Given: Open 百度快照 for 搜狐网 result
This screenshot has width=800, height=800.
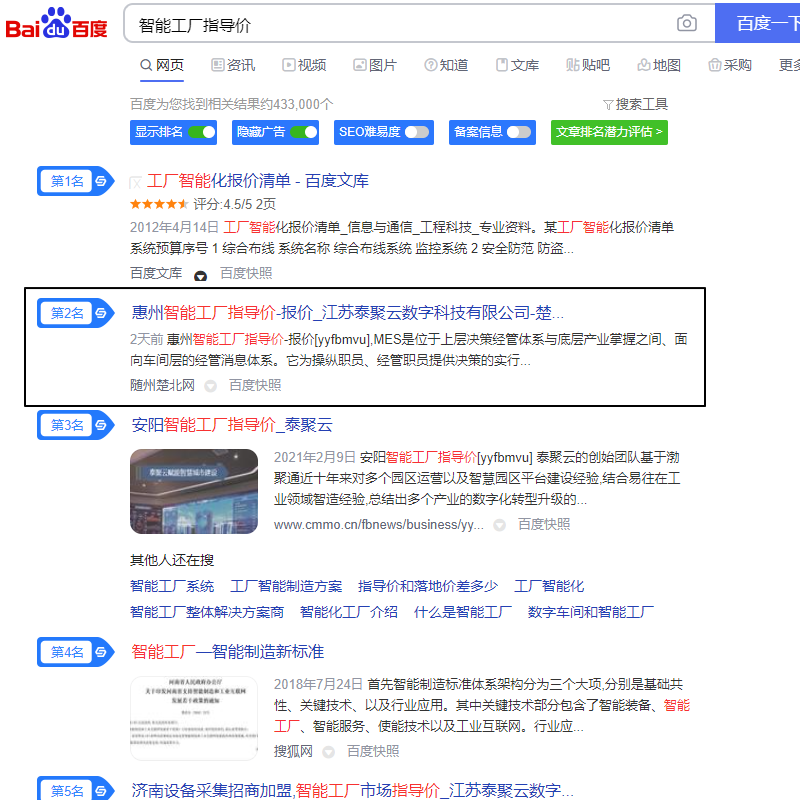Looking at the screenshot, I should pos(373,751).
